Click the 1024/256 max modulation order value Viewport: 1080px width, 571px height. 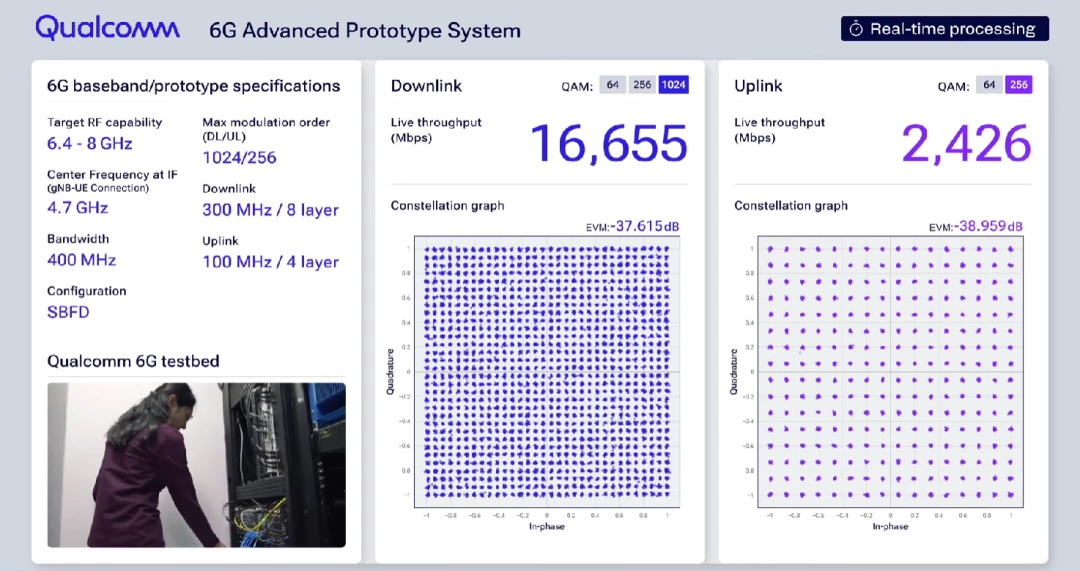239,158
